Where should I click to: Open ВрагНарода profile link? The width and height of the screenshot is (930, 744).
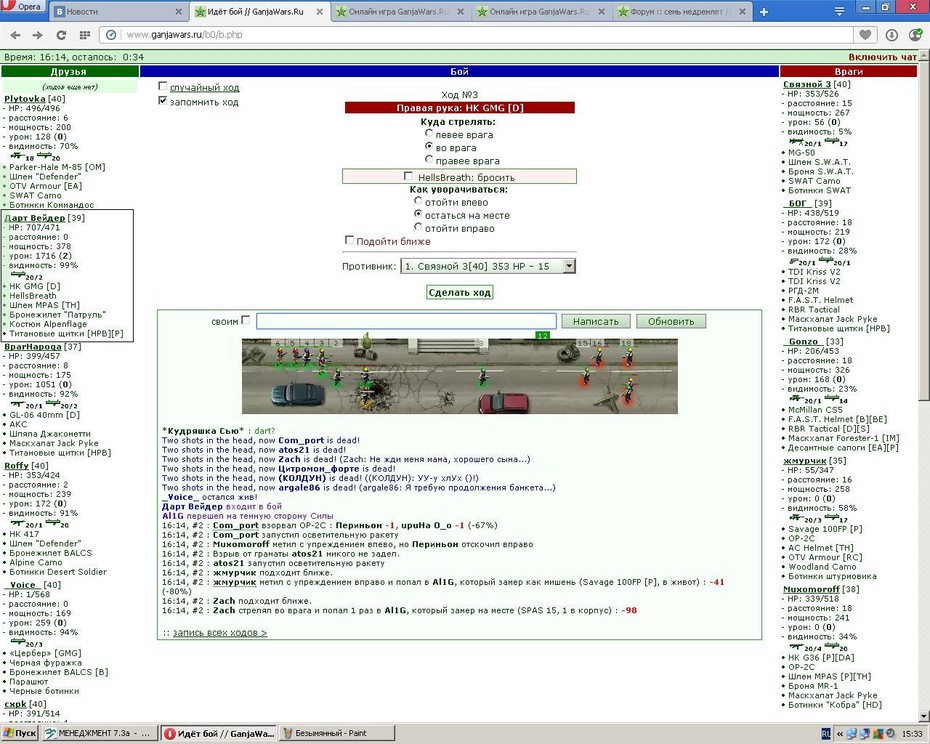click(33, 346)
